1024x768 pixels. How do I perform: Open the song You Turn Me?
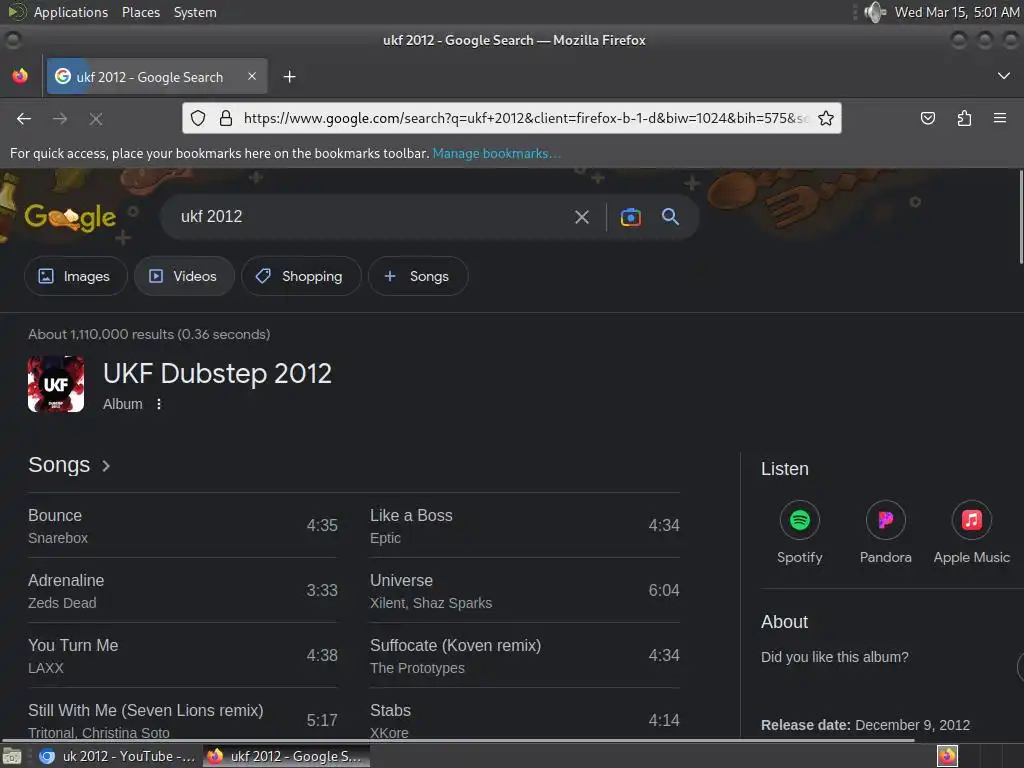point(183,656)
